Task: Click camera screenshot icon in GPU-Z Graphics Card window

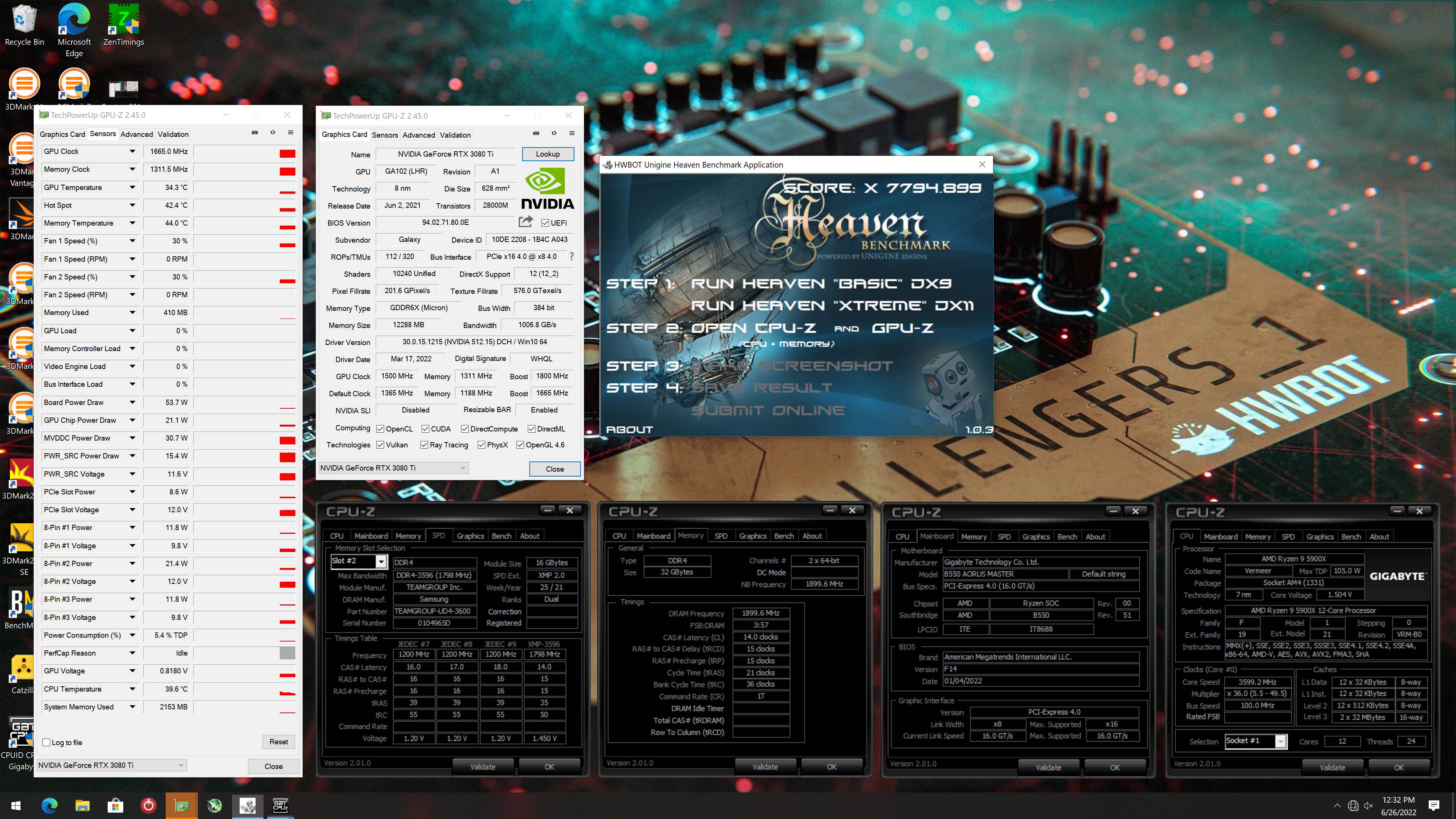Action: point(536,133)
